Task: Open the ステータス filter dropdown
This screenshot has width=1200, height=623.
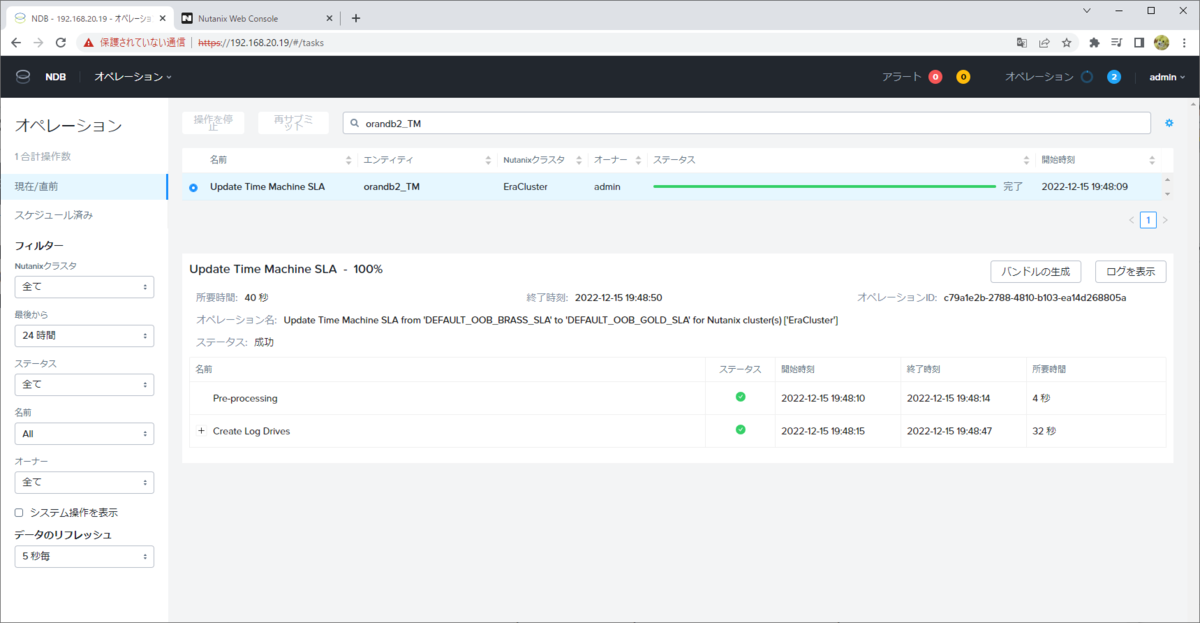Action: tap(84, 384)
